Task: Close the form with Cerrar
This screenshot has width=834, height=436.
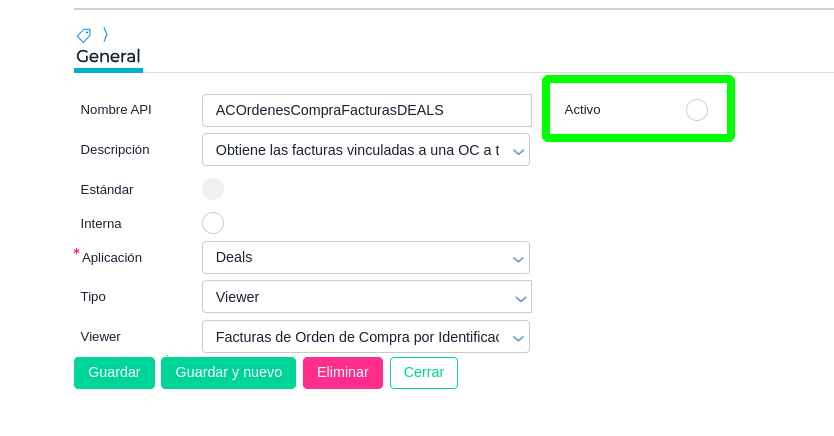Action: (x=424, y=373)
